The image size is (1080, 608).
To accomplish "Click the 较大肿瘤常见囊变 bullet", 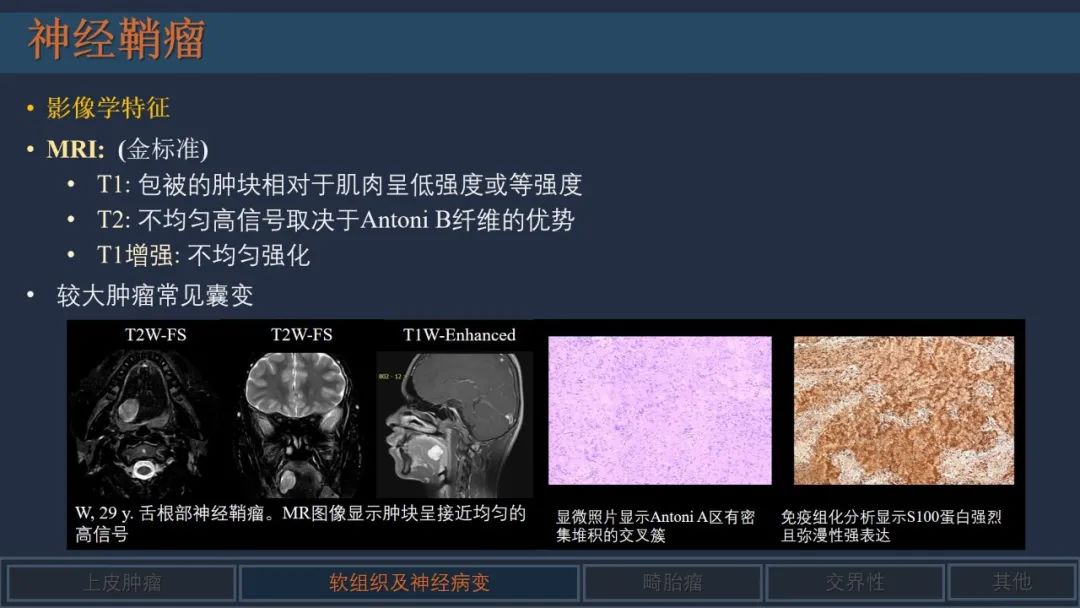I will [155, 295].
